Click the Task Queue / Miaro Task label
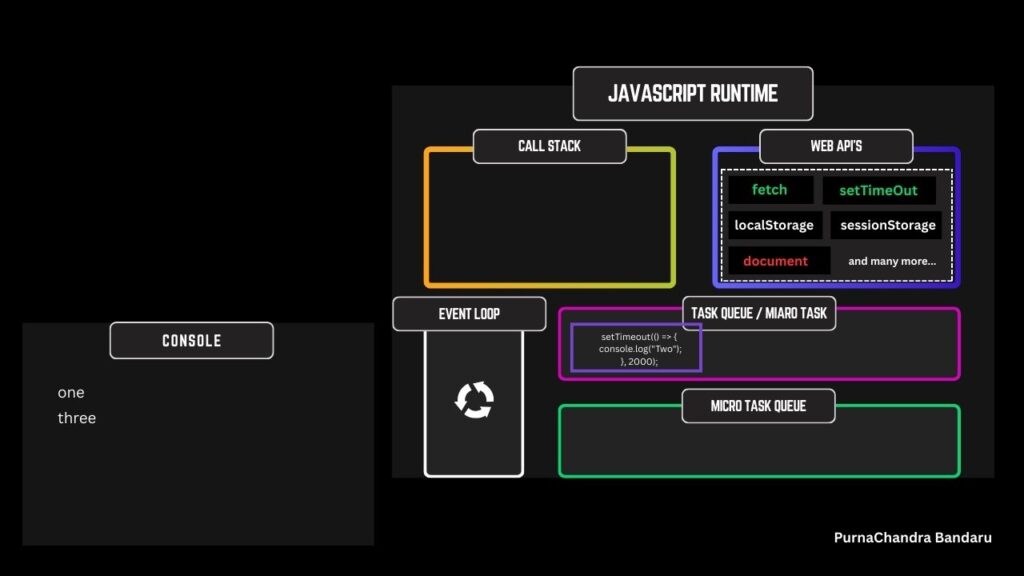 [759, 314]
